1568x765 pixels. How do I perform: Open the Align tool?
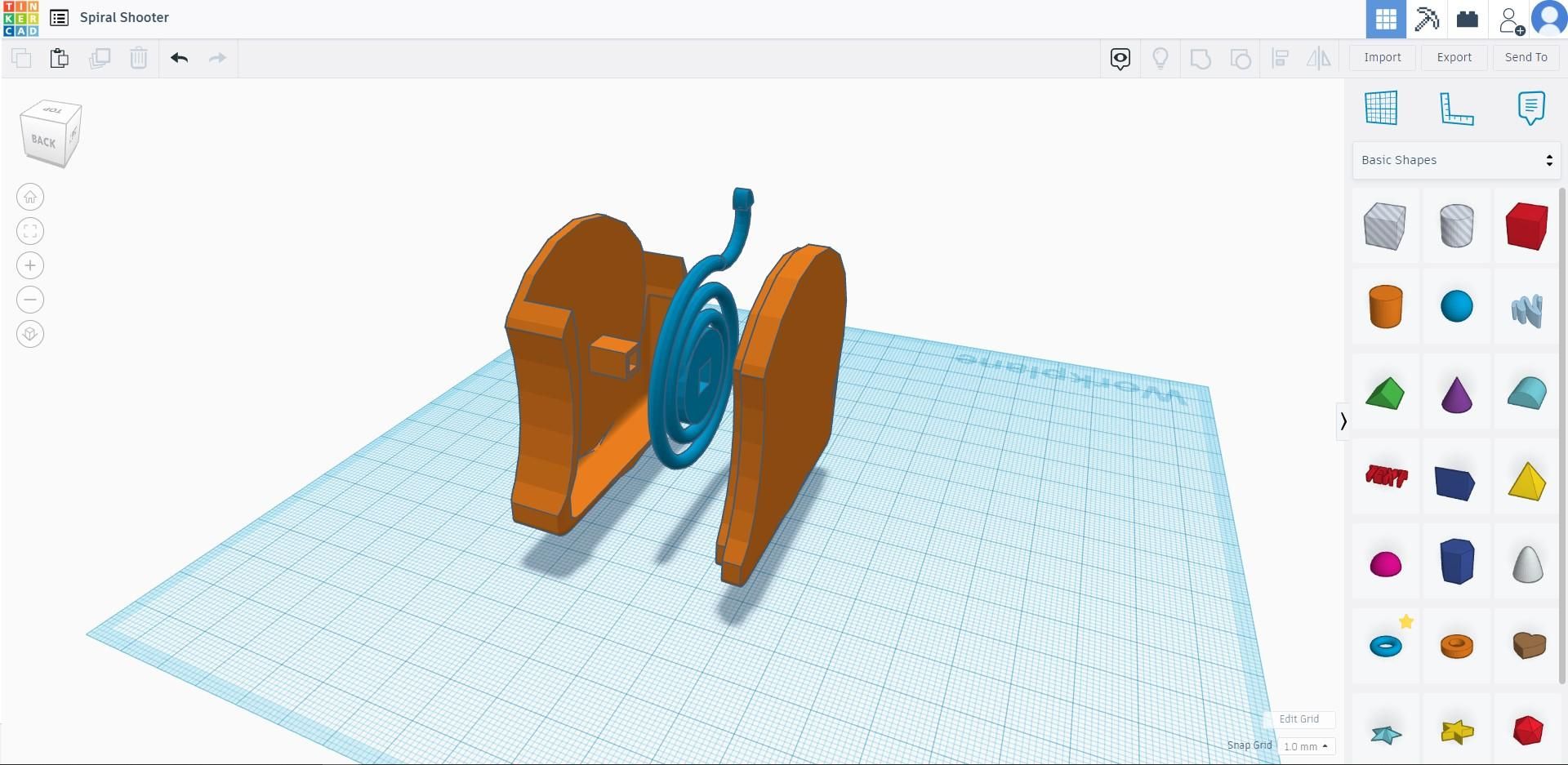click(x=1280, y=58)
